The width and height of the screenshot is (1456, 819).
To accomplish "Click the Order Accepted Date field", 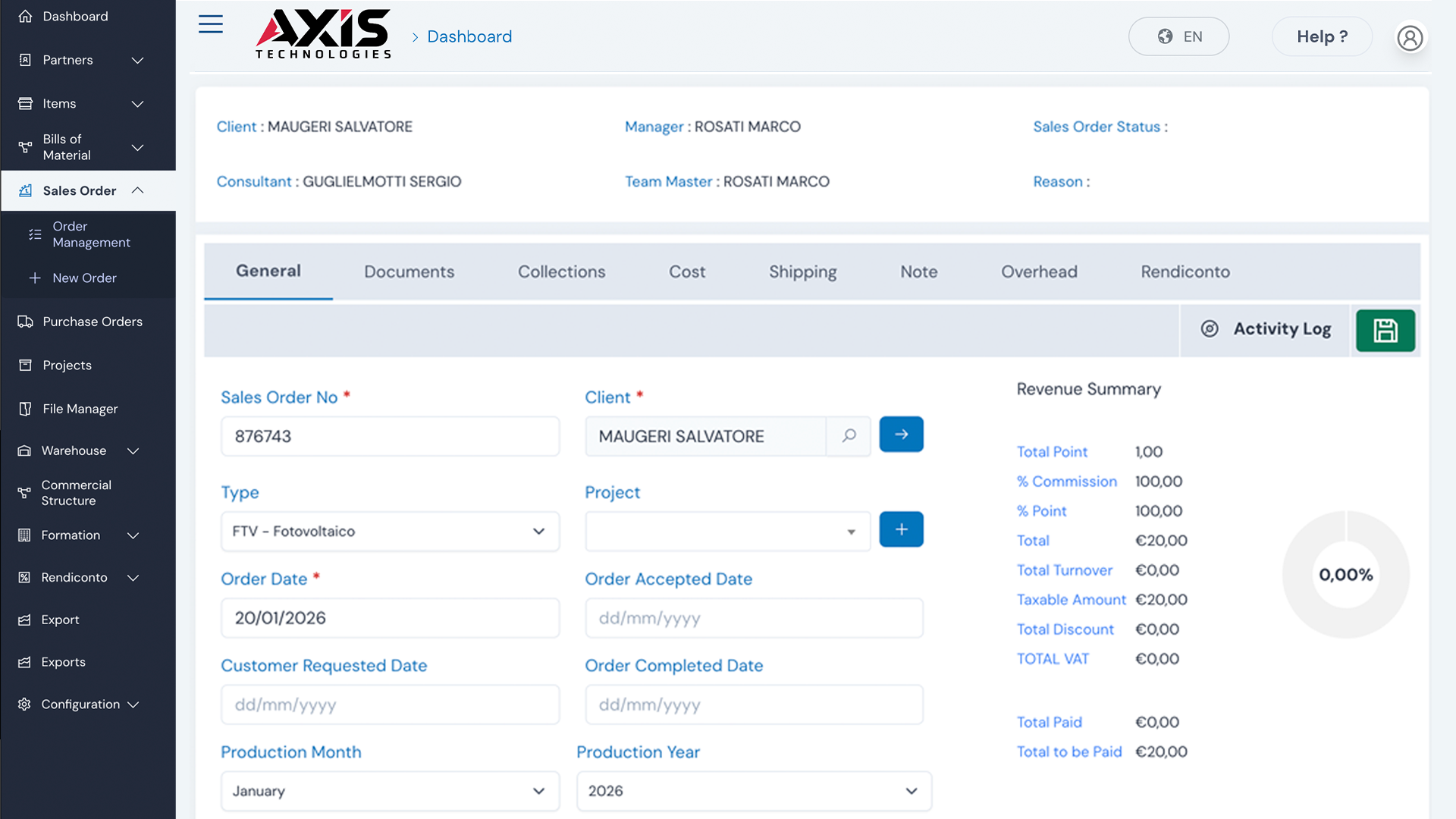I will coord(753,618).
